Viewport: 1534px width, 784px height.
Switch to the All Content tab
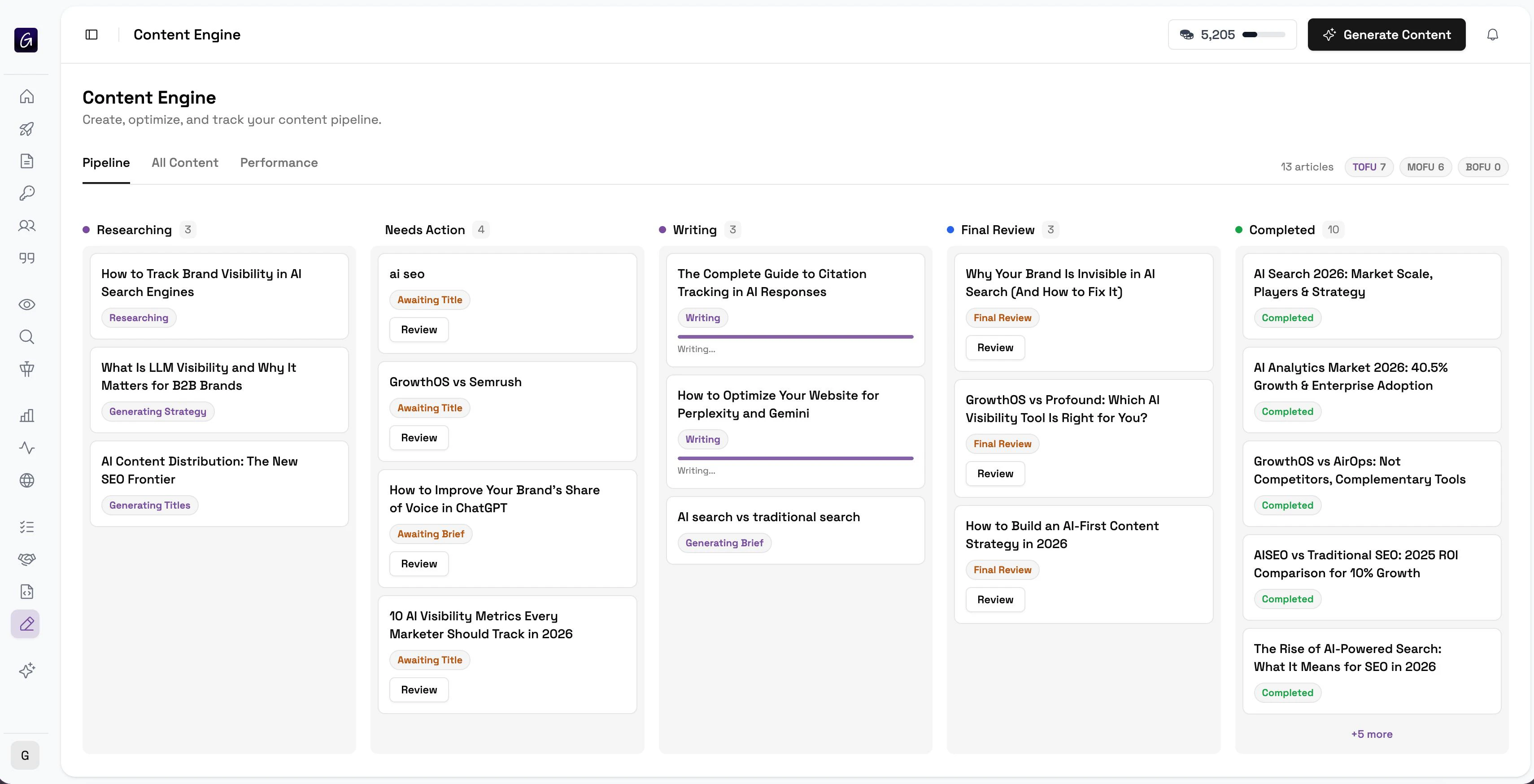pos(185,162)
